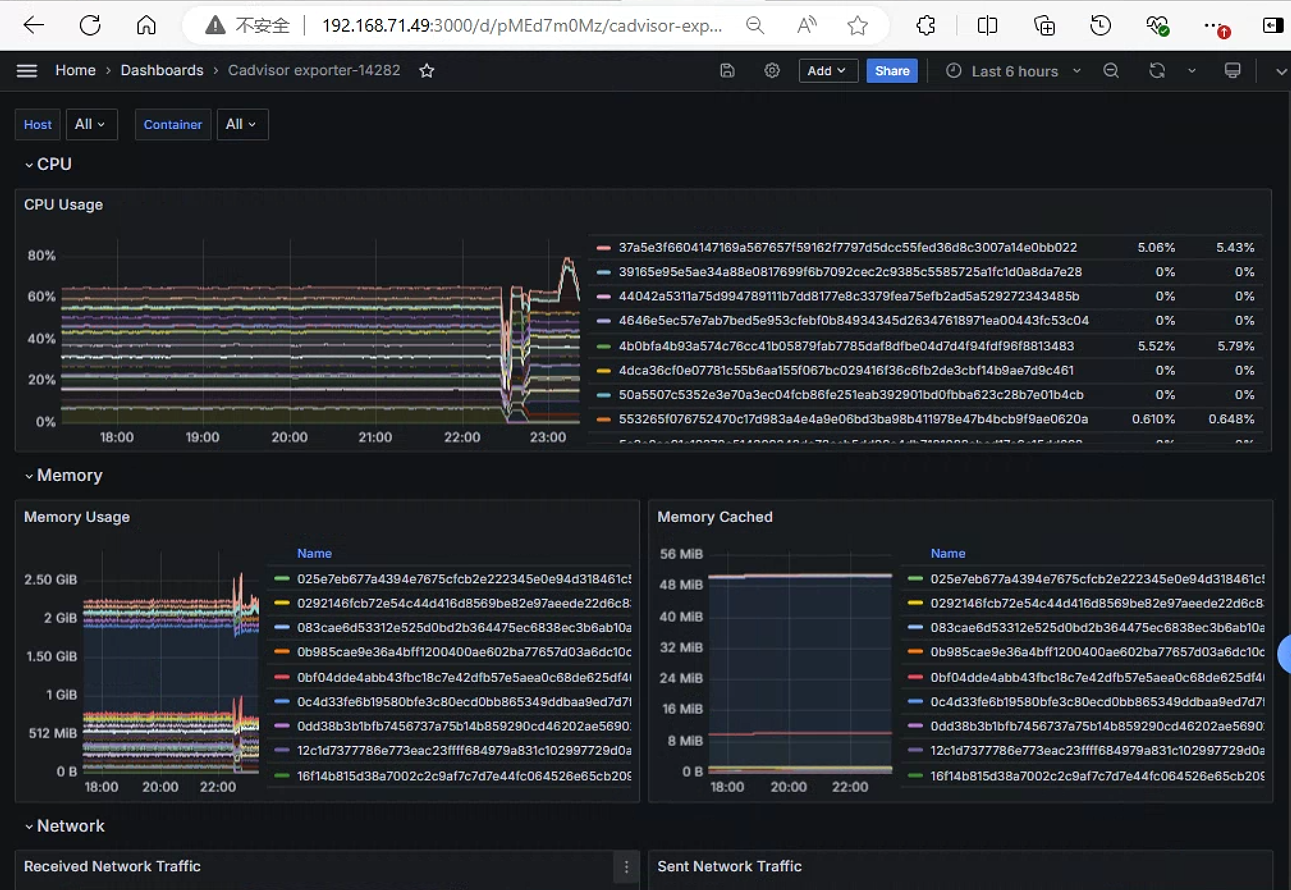Open Received Network Traffic panel menu

(x=627, y=867)
